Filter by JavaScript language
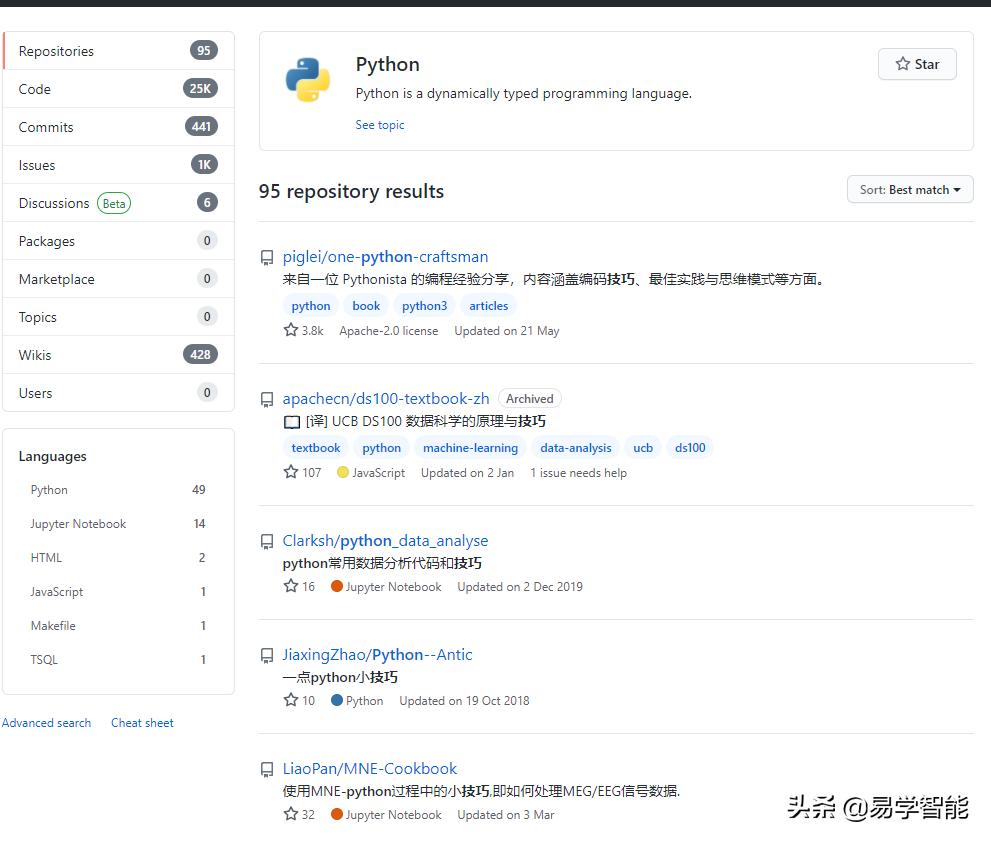 pyautogui.click(x=118, y=592)
